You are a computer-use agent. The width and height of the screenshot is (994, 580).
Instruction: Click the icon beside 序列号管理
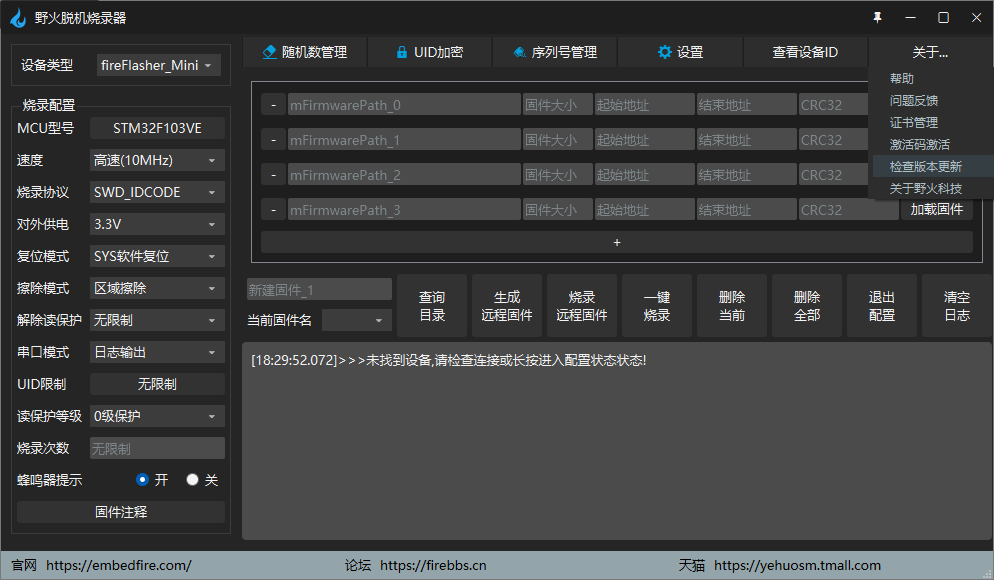click(x=520, y=52)
